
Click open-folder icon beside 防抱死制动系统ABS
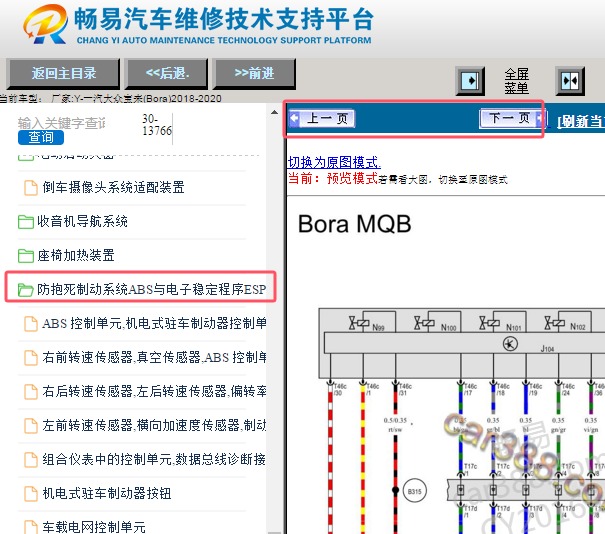pyautogui.click(x=25, y=290)
